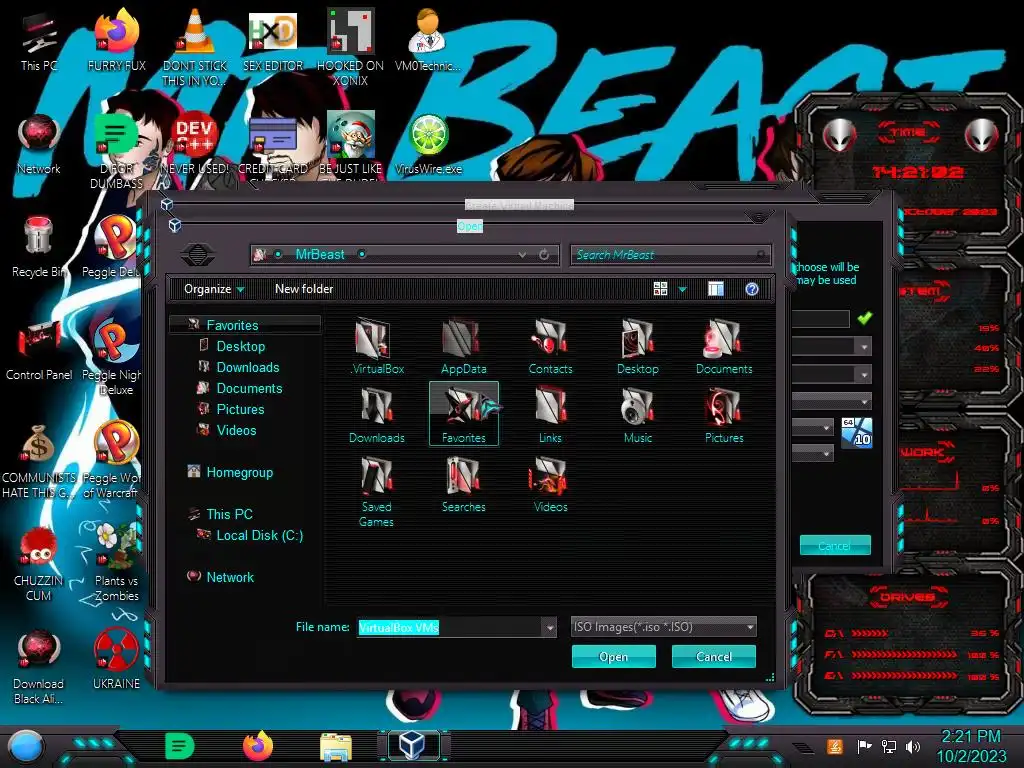1024x768 pixels.
Task: Open the Pictures folder in file list
Action: [724, 415]
